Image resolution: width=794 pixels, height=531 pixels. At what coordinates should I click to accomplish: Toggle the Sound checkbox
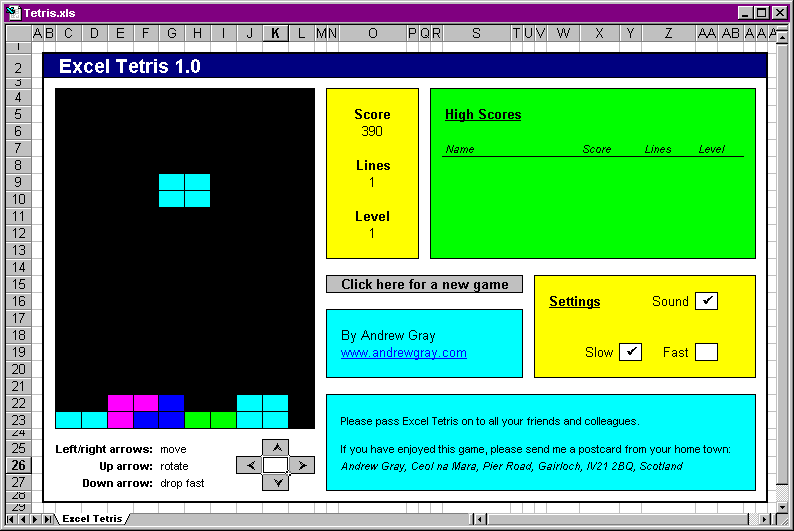(706, 301)
